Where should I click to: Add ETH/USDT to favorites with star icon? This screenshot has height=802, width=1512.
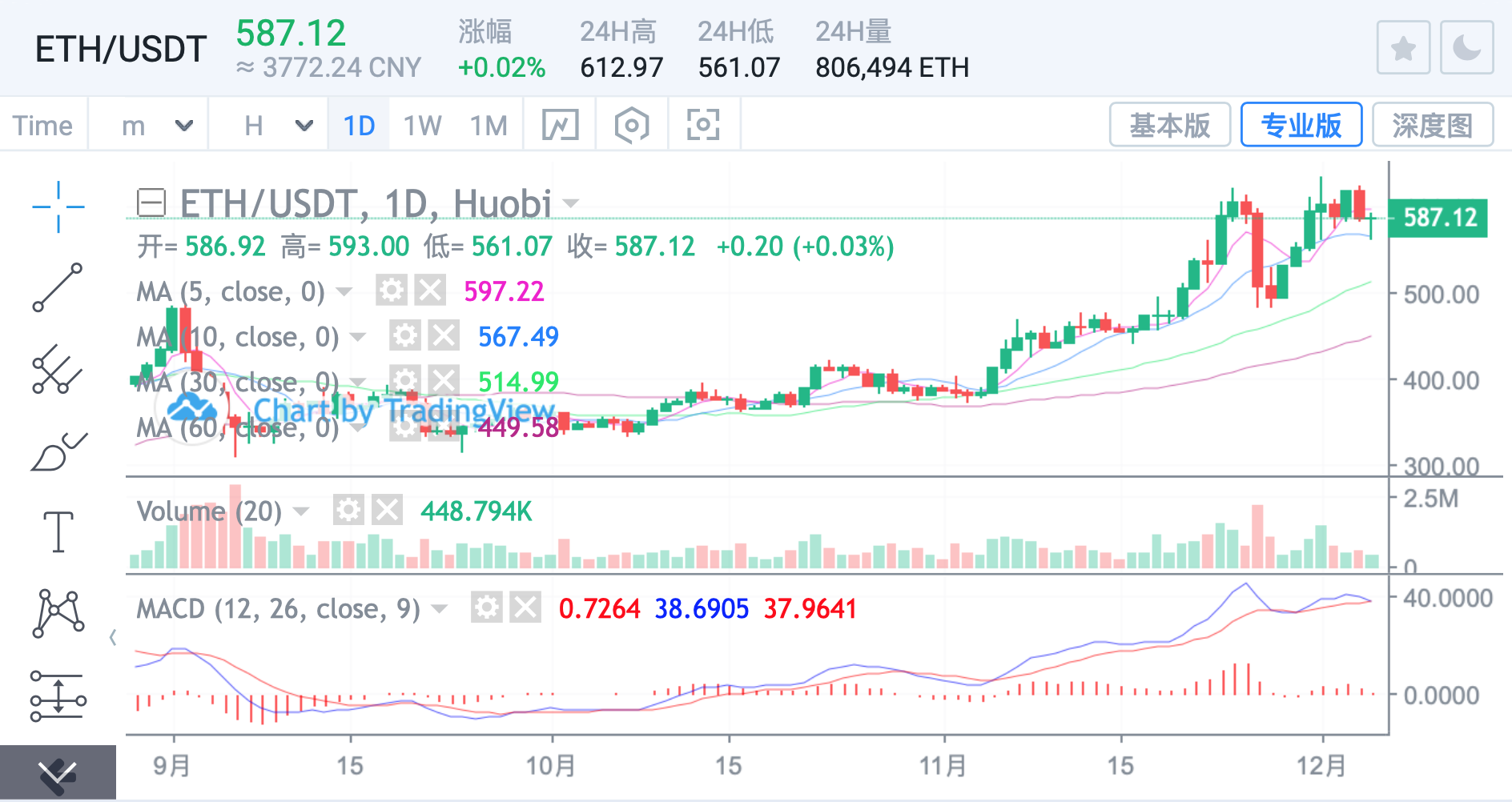click(1403, 48)
